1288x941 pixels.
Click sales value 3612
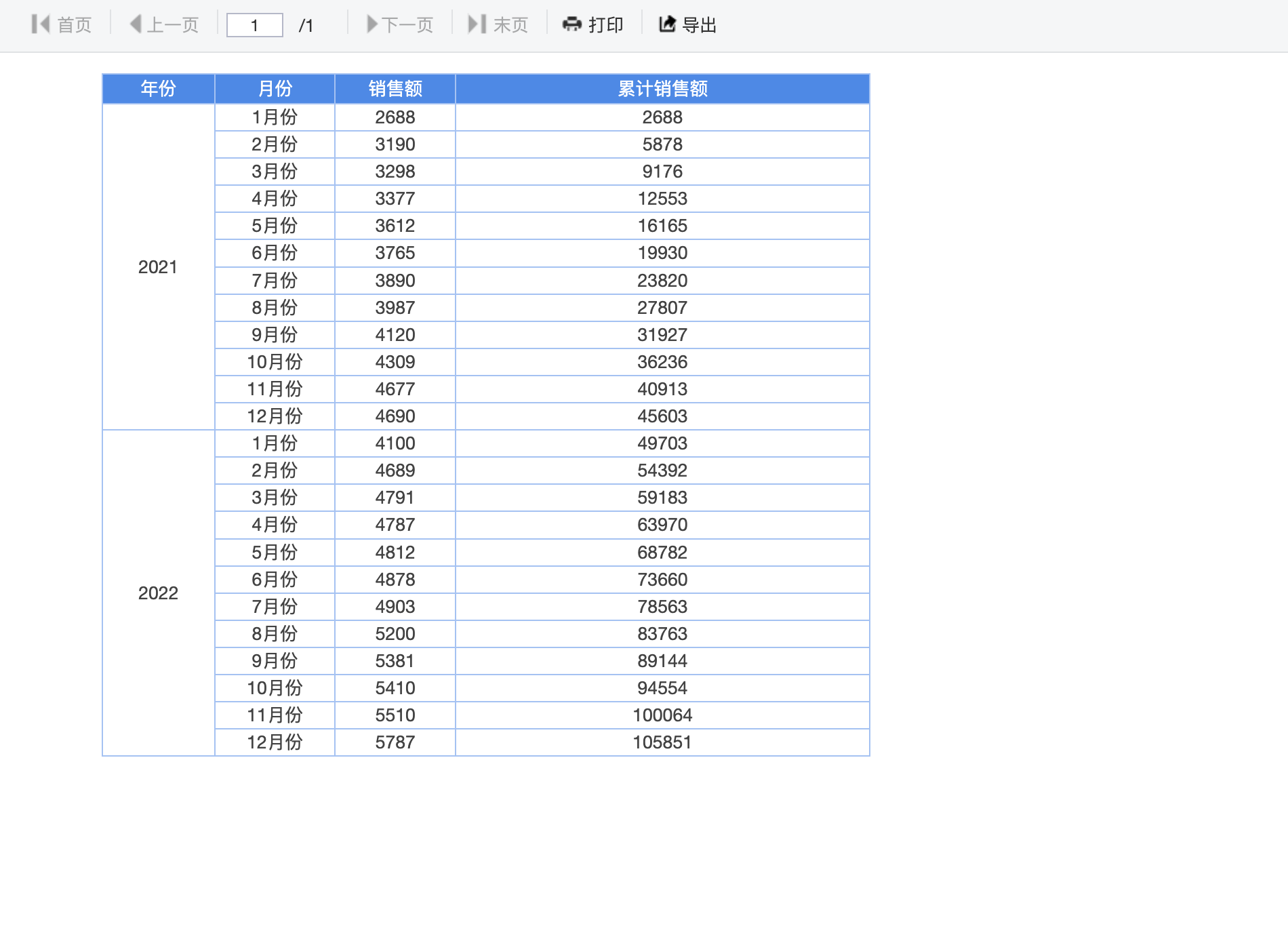click(x=395, y=226)
